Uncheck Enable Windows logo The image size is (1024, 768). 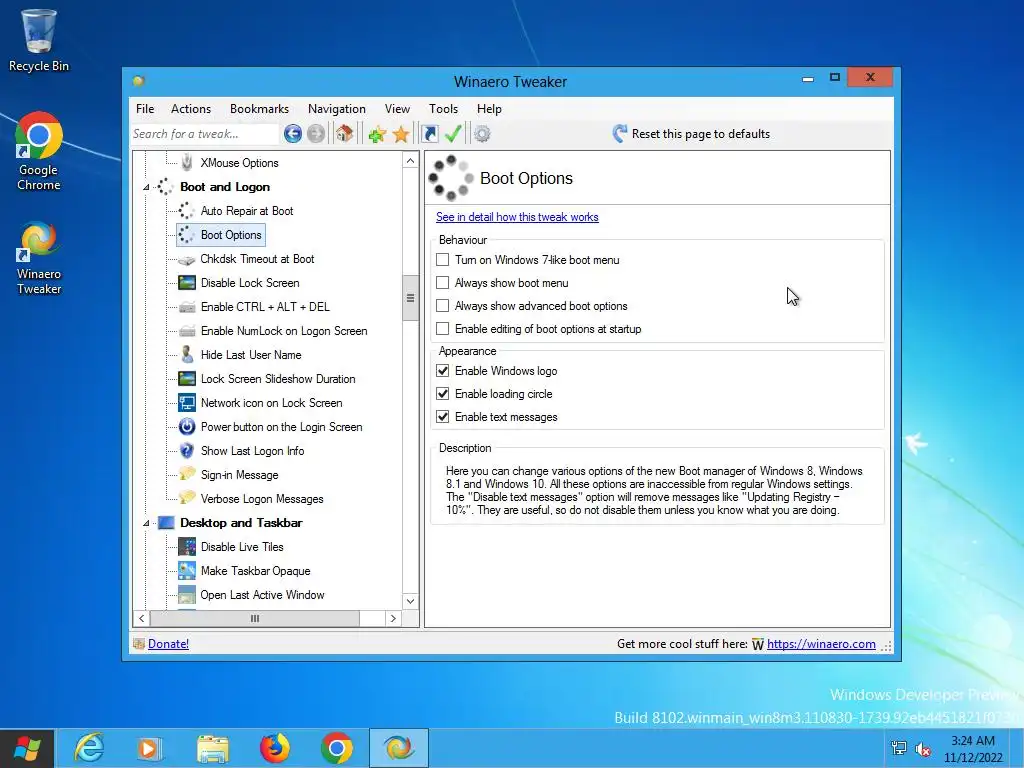click(x=443, y=371)
